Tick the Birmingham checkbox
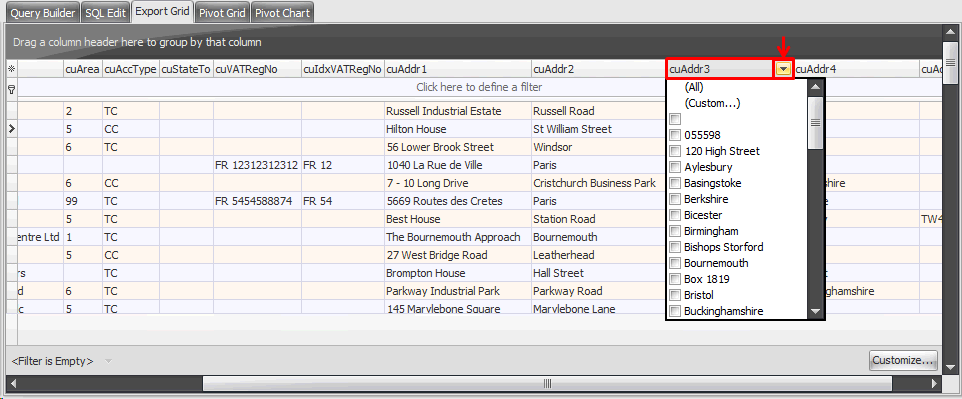 tap(675, 231)
